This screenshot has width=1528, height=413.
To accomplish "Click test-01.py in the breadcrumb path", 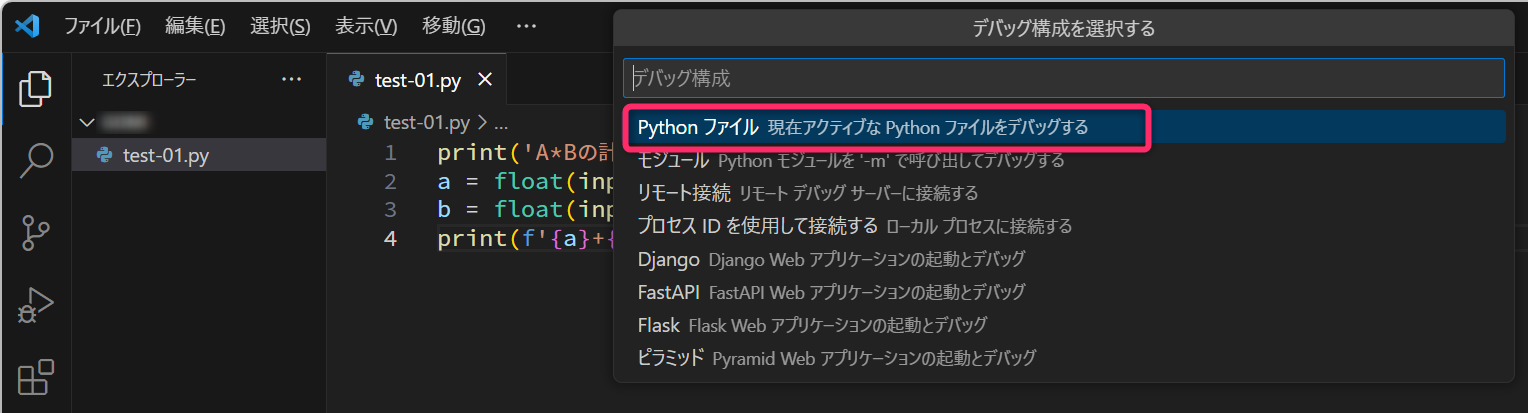I will [x=426, y=123].
